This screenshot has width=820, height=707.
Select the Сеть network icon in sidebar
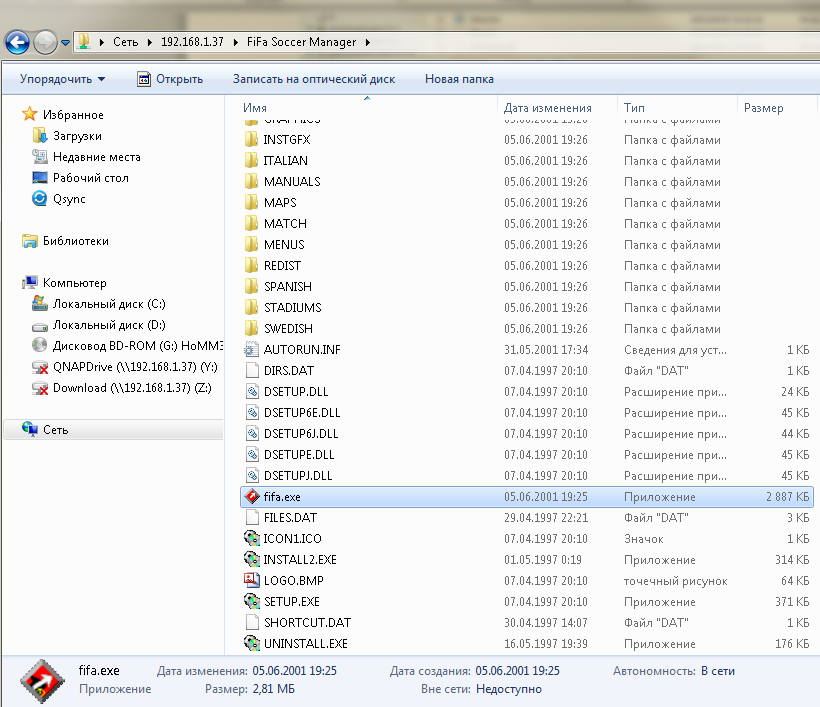pos(30,429)
